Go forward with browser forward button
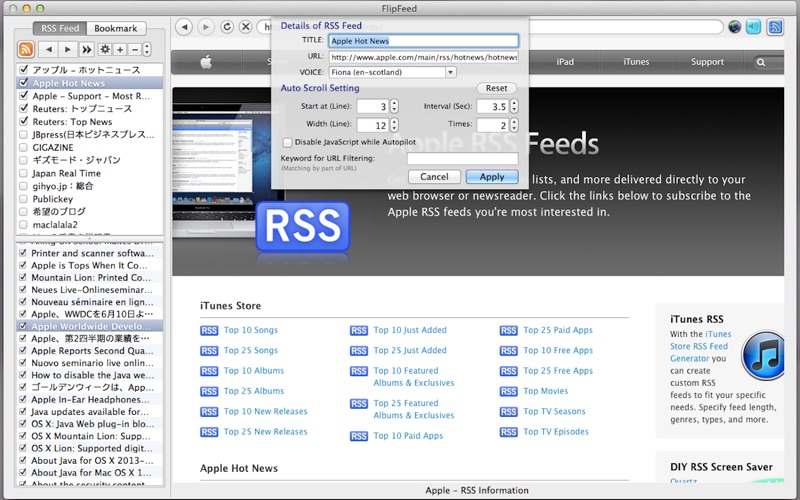Screen dimensions: 800x500 206,27
